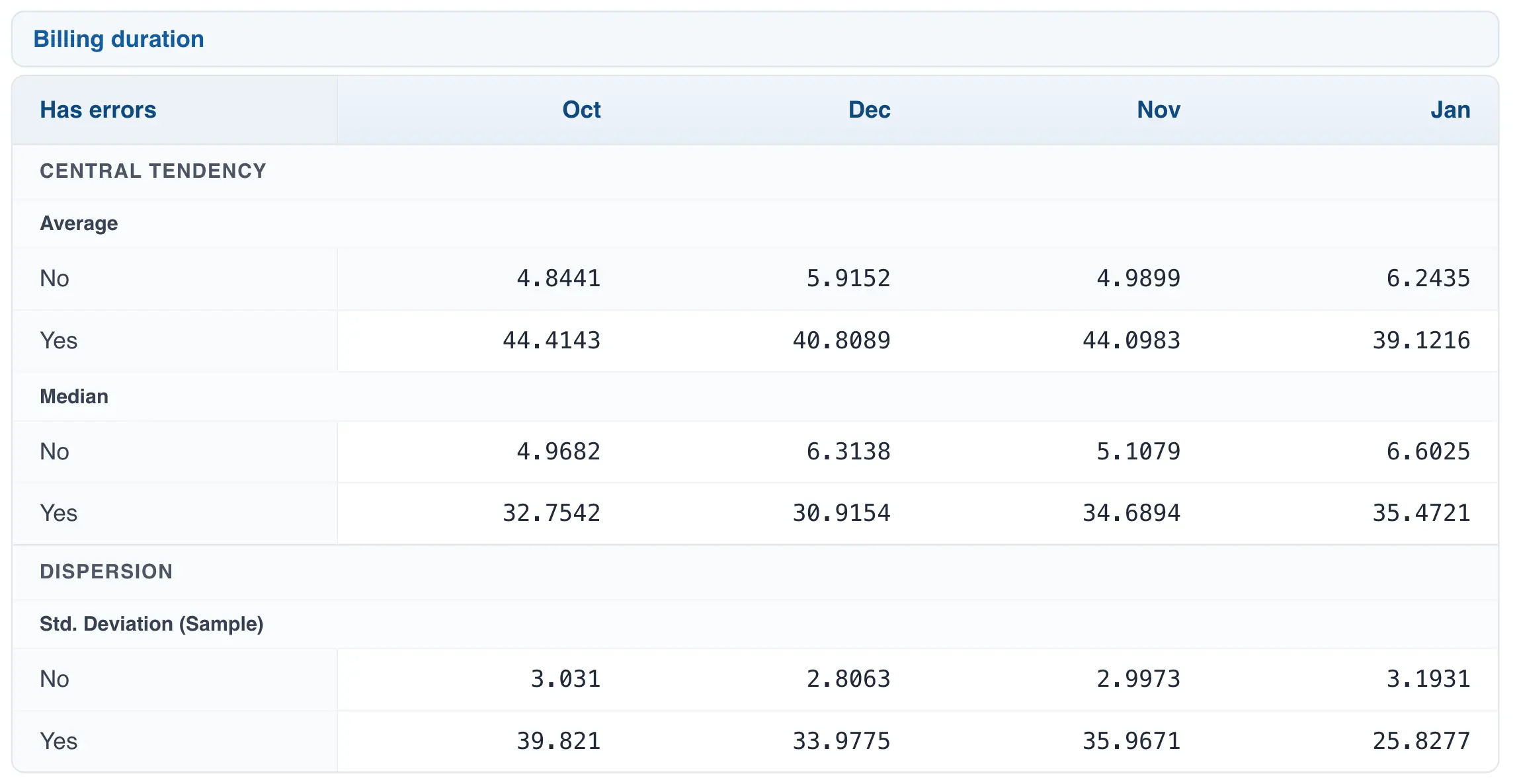Image resolution: width=1517 pixels, height=784 pixels.
Task: Select the Jan column header
Action: pos(1450,110)
